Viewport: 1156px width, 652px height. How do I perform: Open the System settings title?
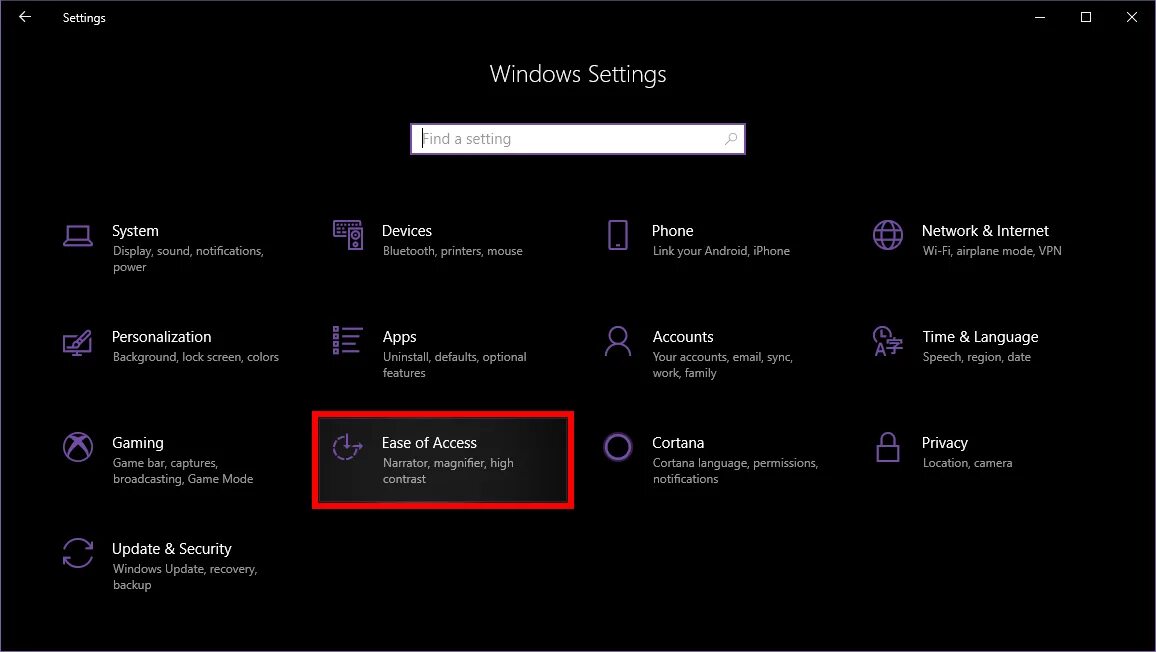click(135, 231)
